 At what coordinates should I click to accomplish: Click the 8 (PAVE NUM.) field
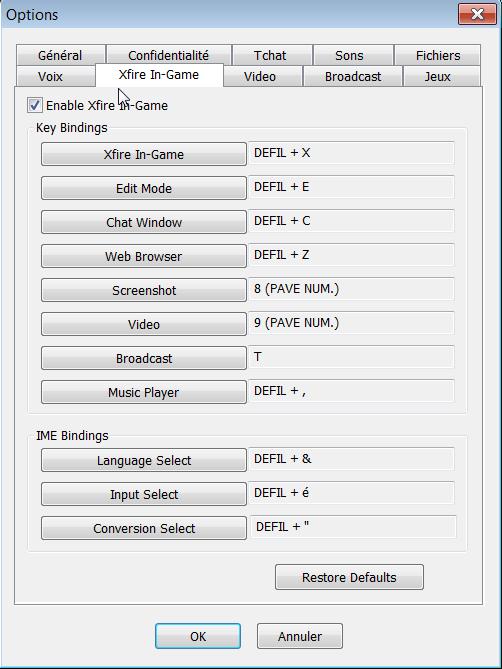pos(351,289)
